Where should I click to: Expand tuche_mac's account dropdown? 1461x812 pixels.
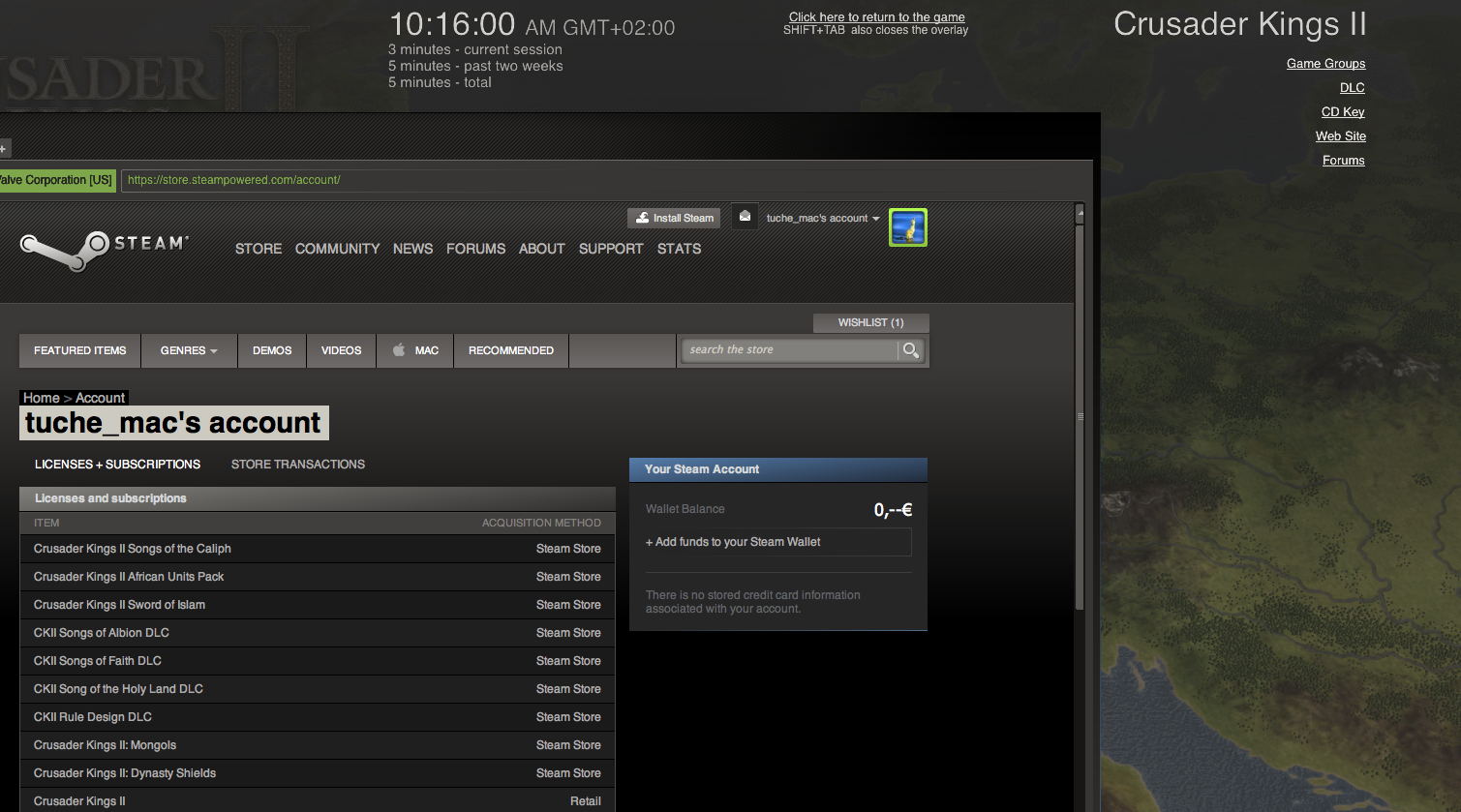(823, 218)
